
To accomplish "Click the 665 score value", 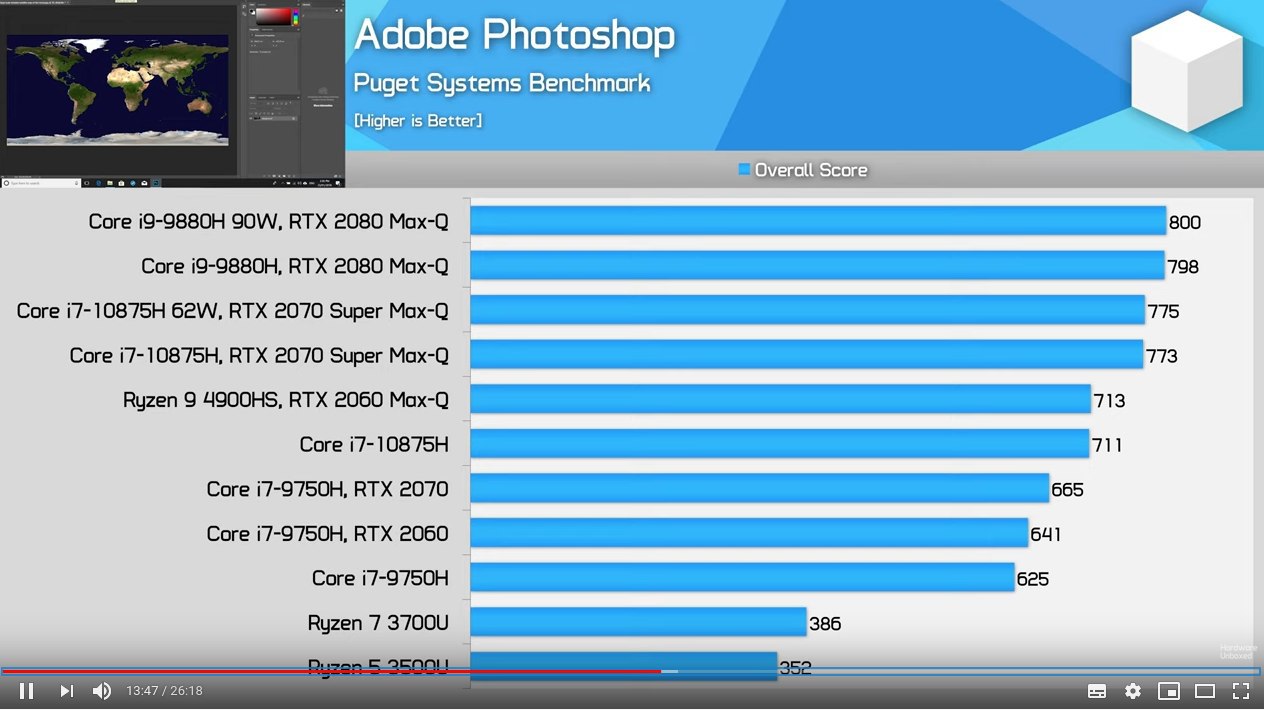I will [1068, 490].
